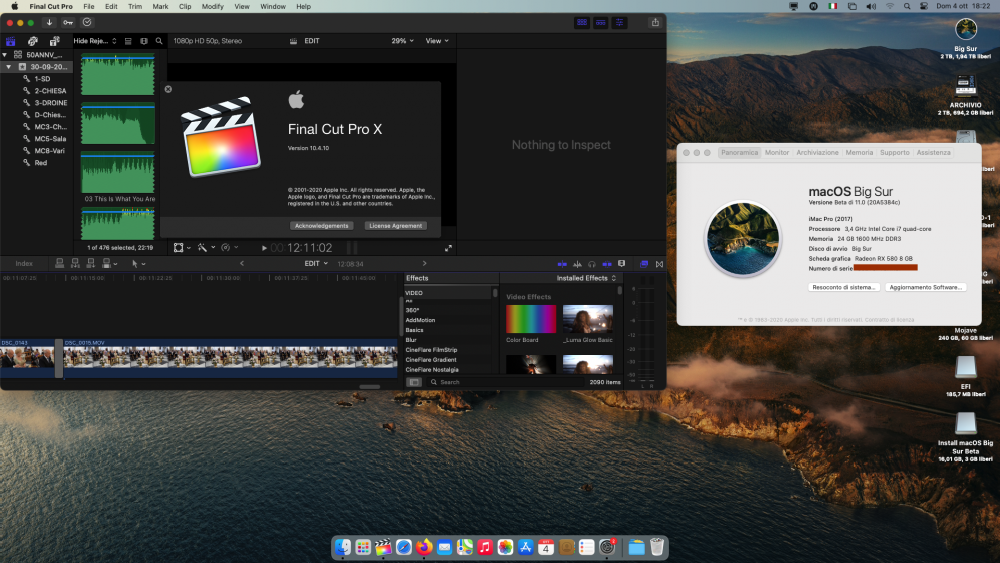Screen dimensions: 1000x563
Task: Show or hide the Browser panel
Action: 582,22
